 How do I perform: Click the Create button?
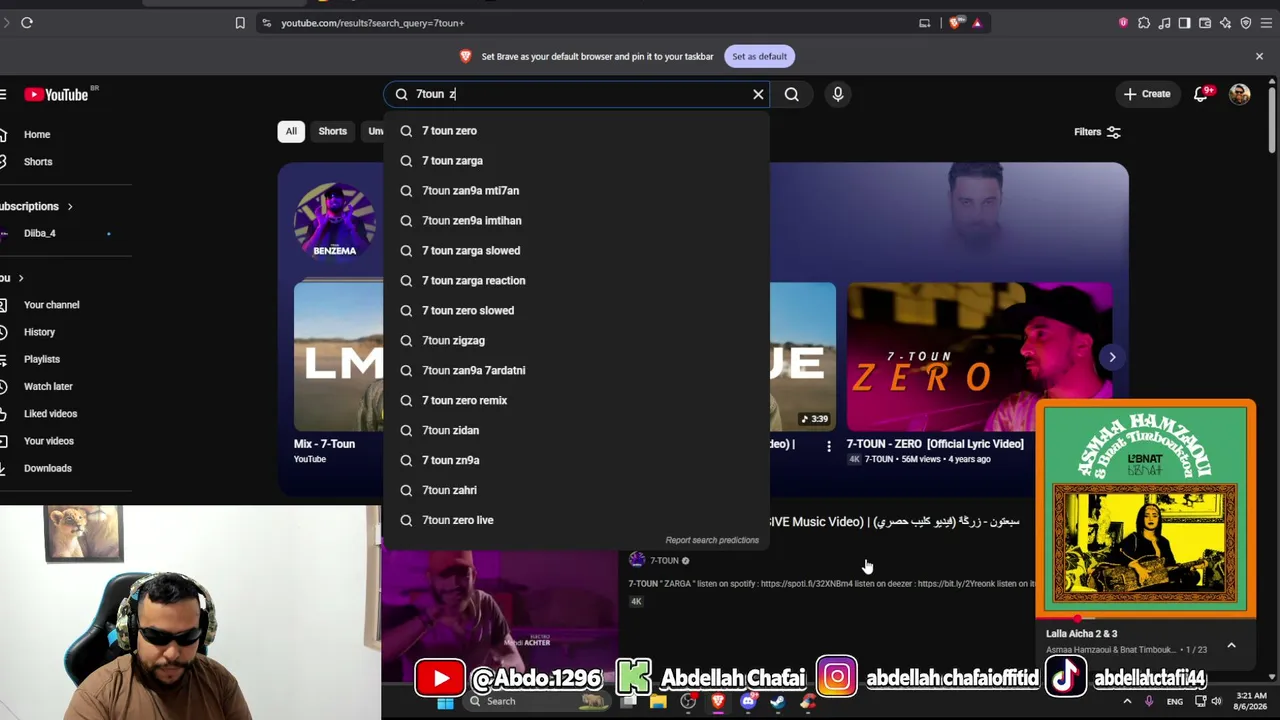[1146, 94]
